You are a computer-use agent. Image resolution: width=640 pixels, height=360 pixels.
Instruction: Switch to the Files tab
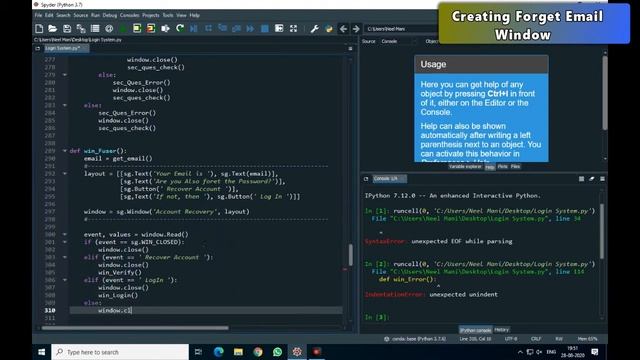click(x=515, y=167)
